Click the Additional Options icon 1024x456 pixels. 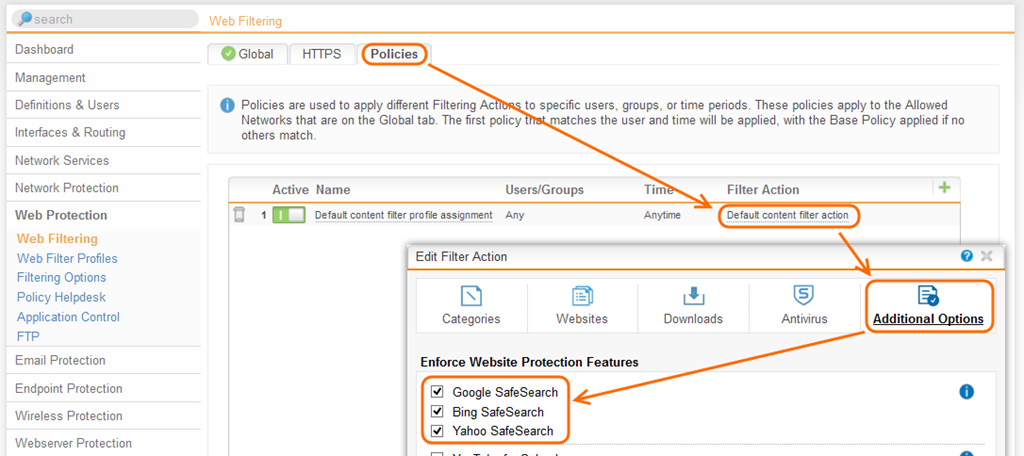pos(928,296)
